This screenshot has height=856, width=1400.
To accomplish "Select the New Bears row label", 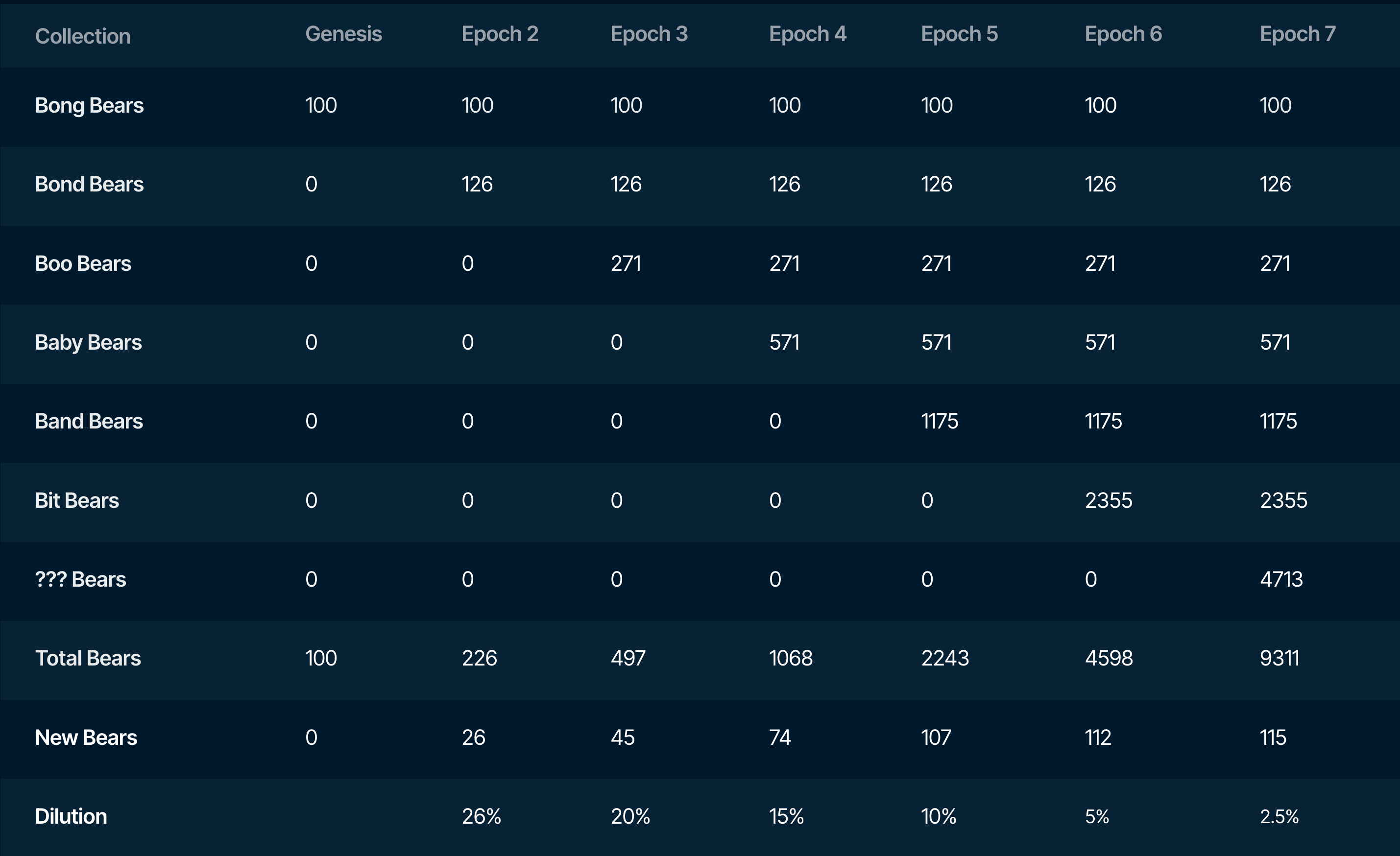I will [x=86, y=737].
